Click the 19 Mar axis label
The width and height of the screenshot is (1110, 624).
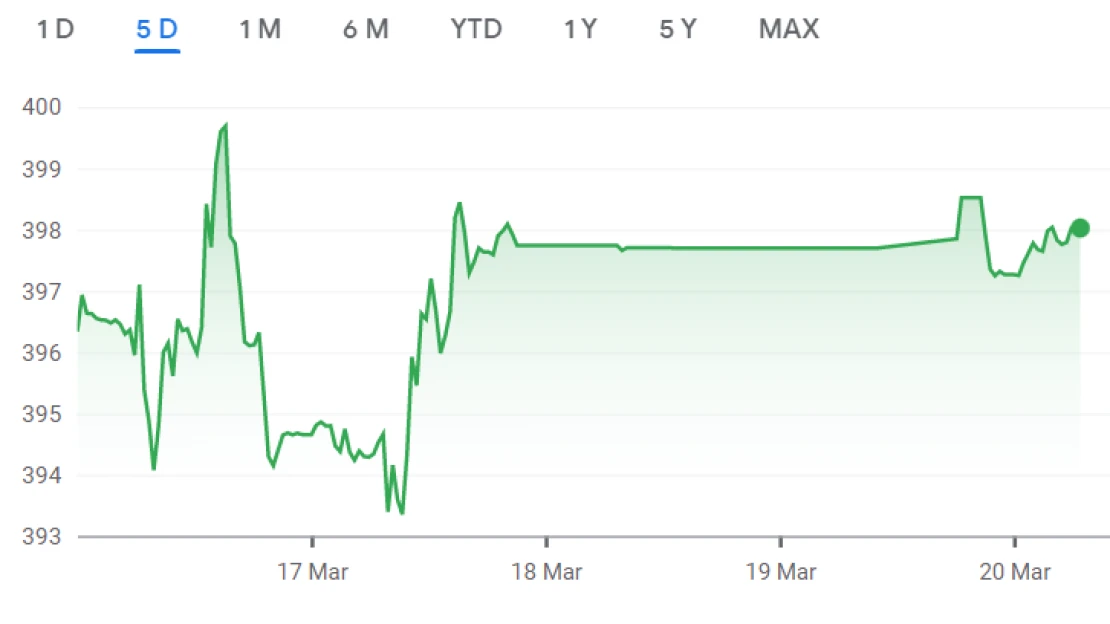pyautogui.click(x=781, y=572)
